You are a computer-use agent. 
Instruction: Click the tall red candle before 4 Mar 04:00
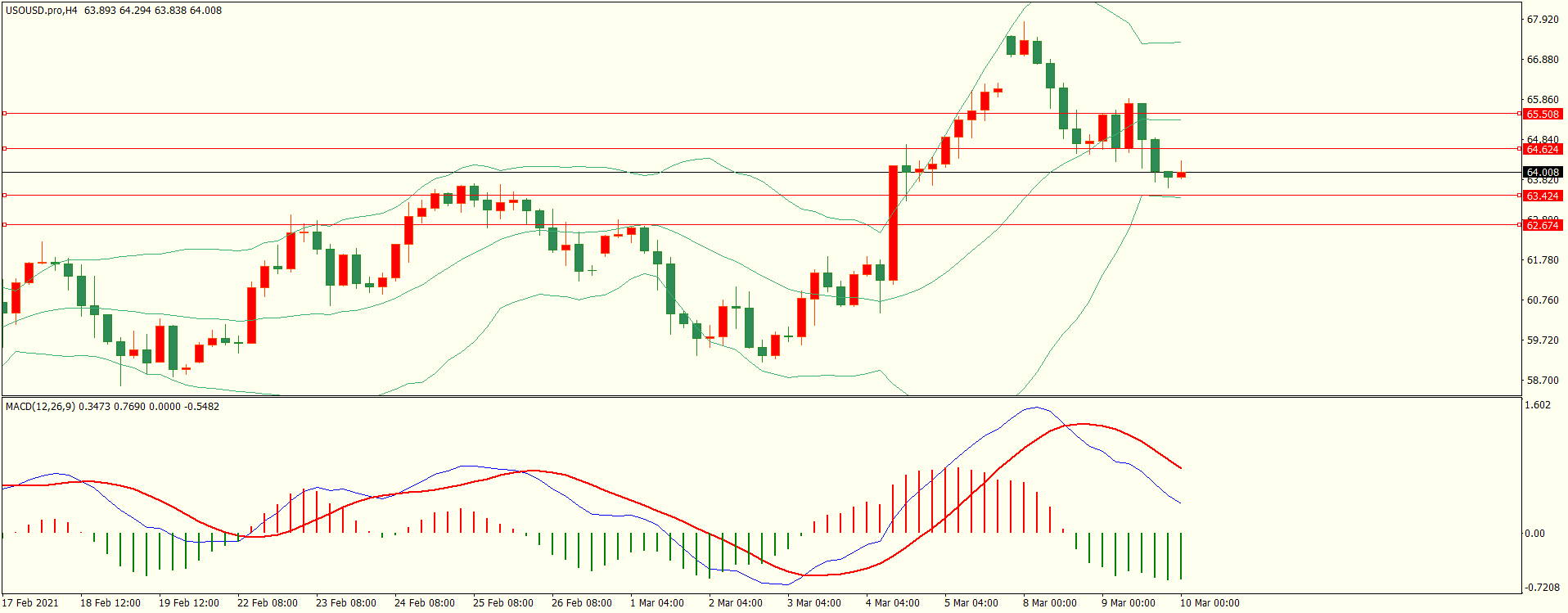pos(893,223)
